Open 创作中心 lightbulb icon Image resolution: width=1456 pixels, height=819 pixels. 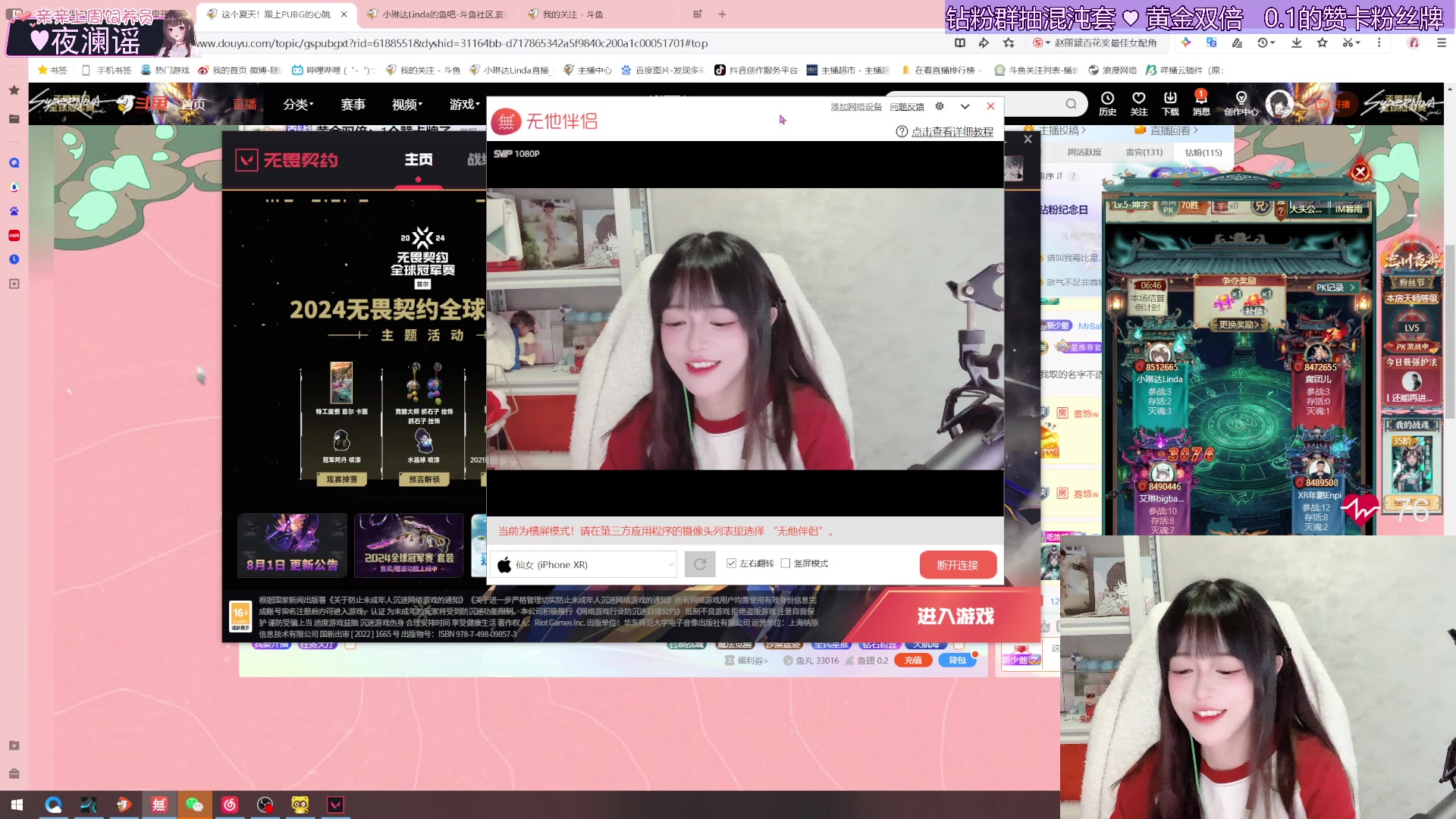pyautogui.click(x=1241, y=103)
